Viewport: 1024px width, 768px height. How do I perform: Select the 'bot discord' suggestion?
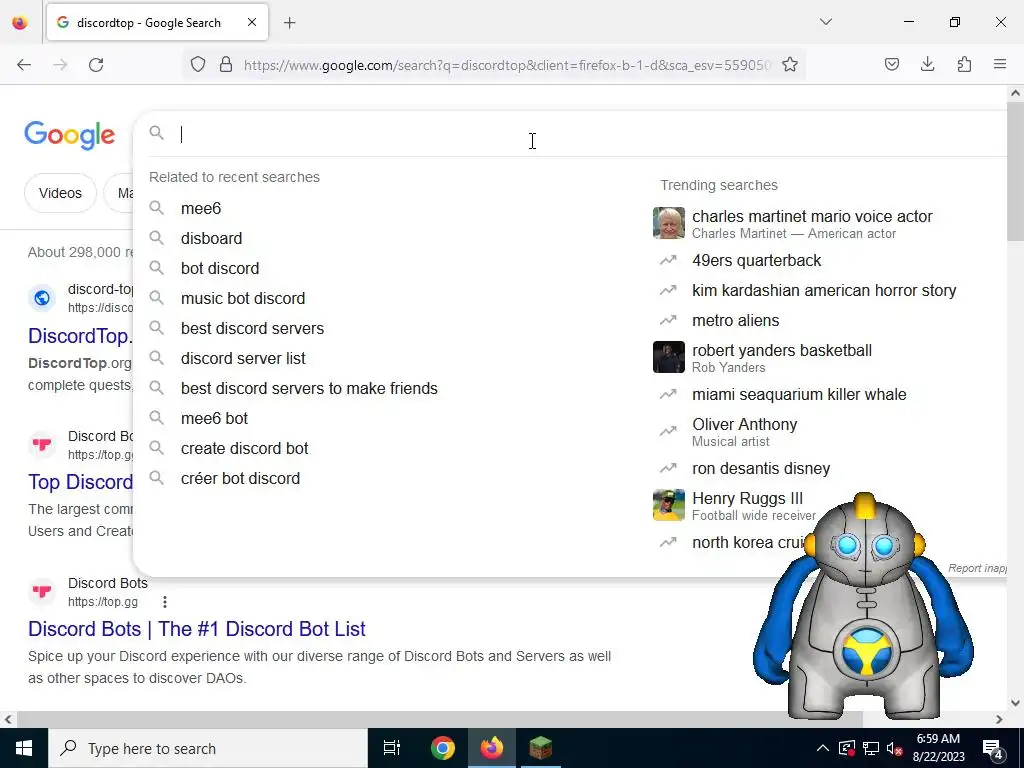pyautogui.click(x=220, y=268)
